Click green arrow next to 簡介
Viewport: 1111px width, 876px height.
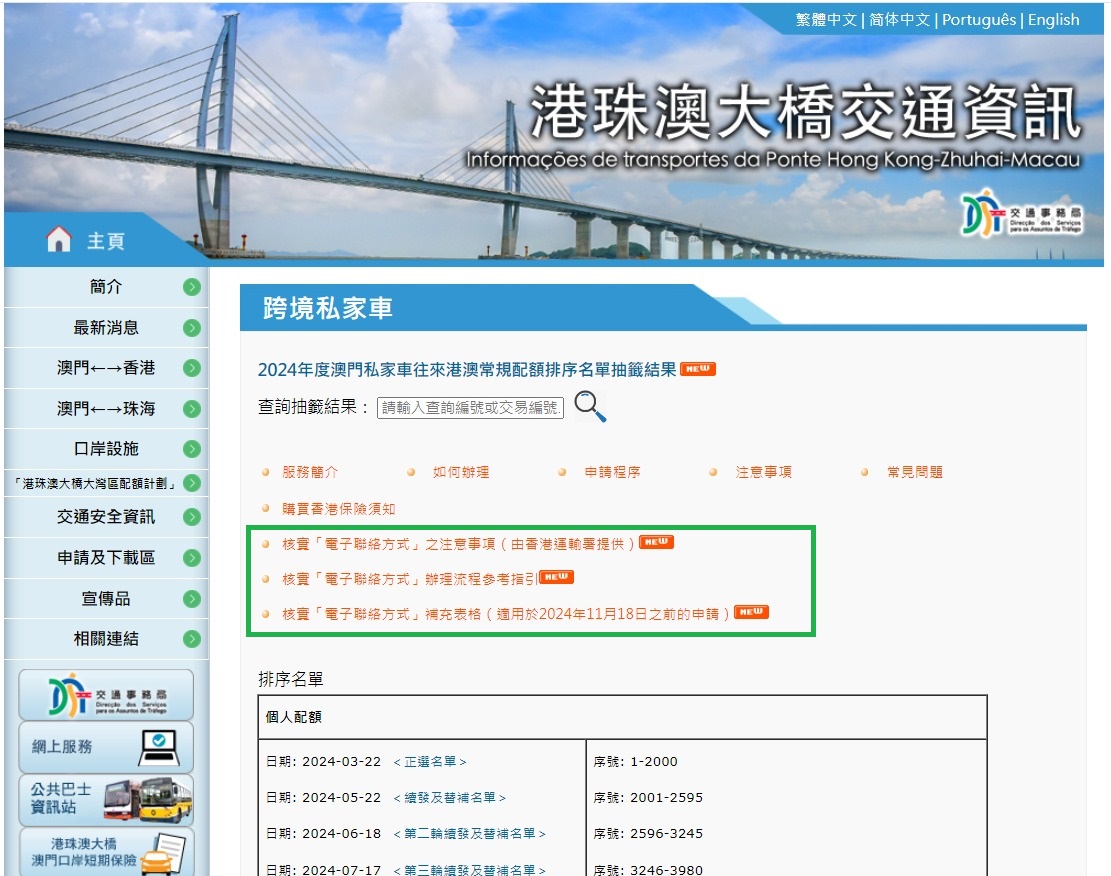[192, 287]
